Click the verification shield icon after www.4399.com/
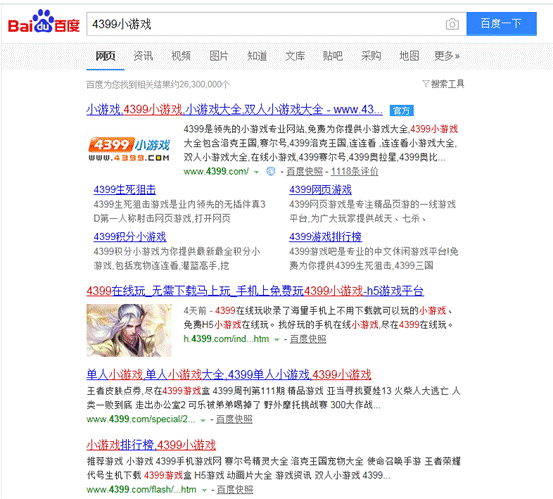Image resolution: width=553 pixels, height=499 pixels. pos(271,172)
